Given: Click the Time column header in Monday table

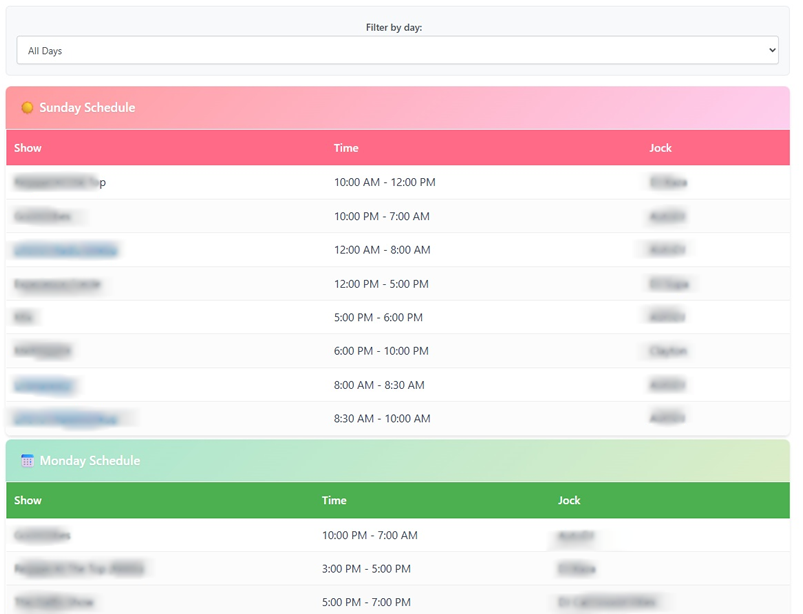Looking at the screenshot, I should pos(334,500).
